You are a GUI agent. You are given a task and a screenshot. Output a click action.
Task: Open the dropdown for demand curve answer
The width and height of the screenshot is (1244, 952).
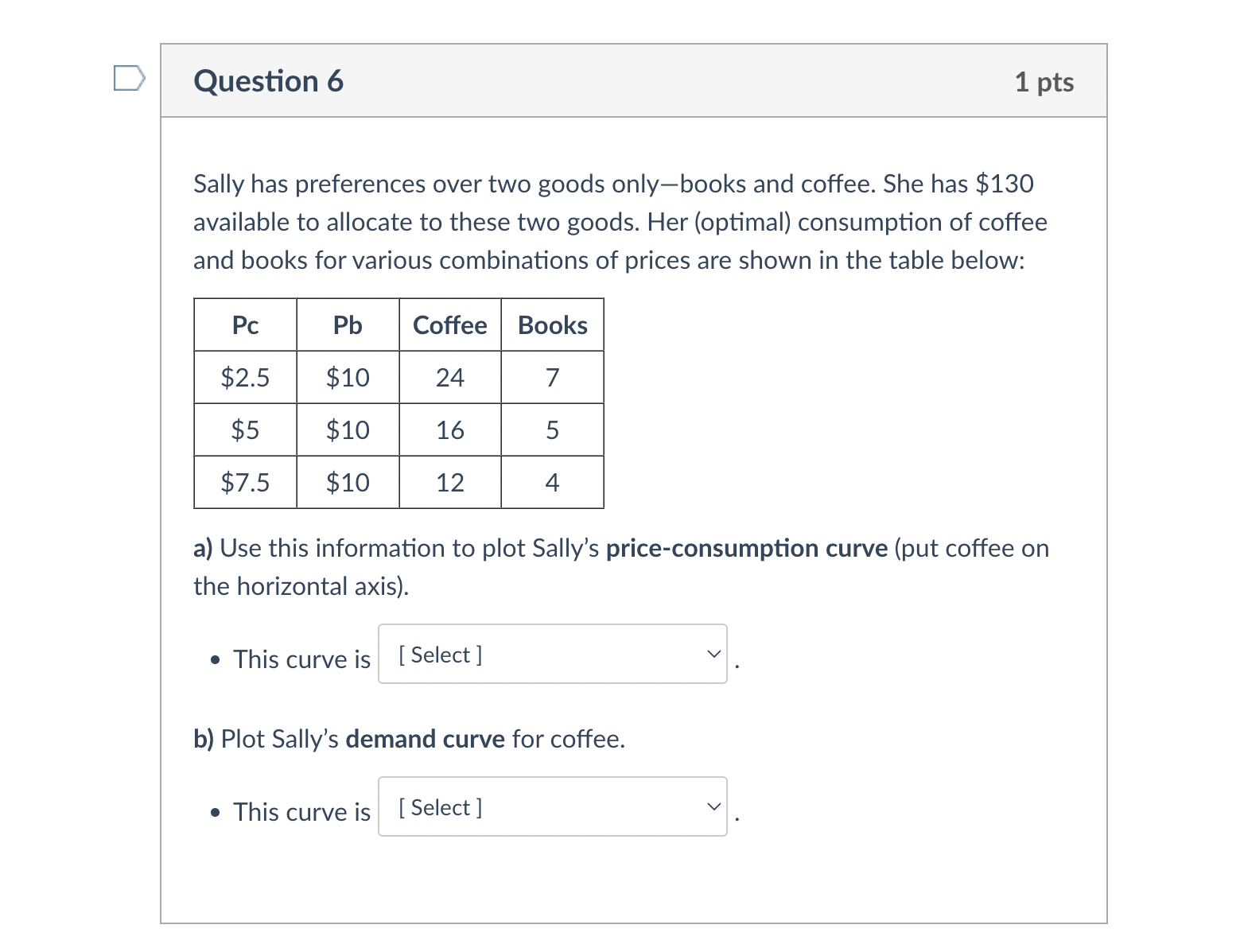(x=551, y=807)
